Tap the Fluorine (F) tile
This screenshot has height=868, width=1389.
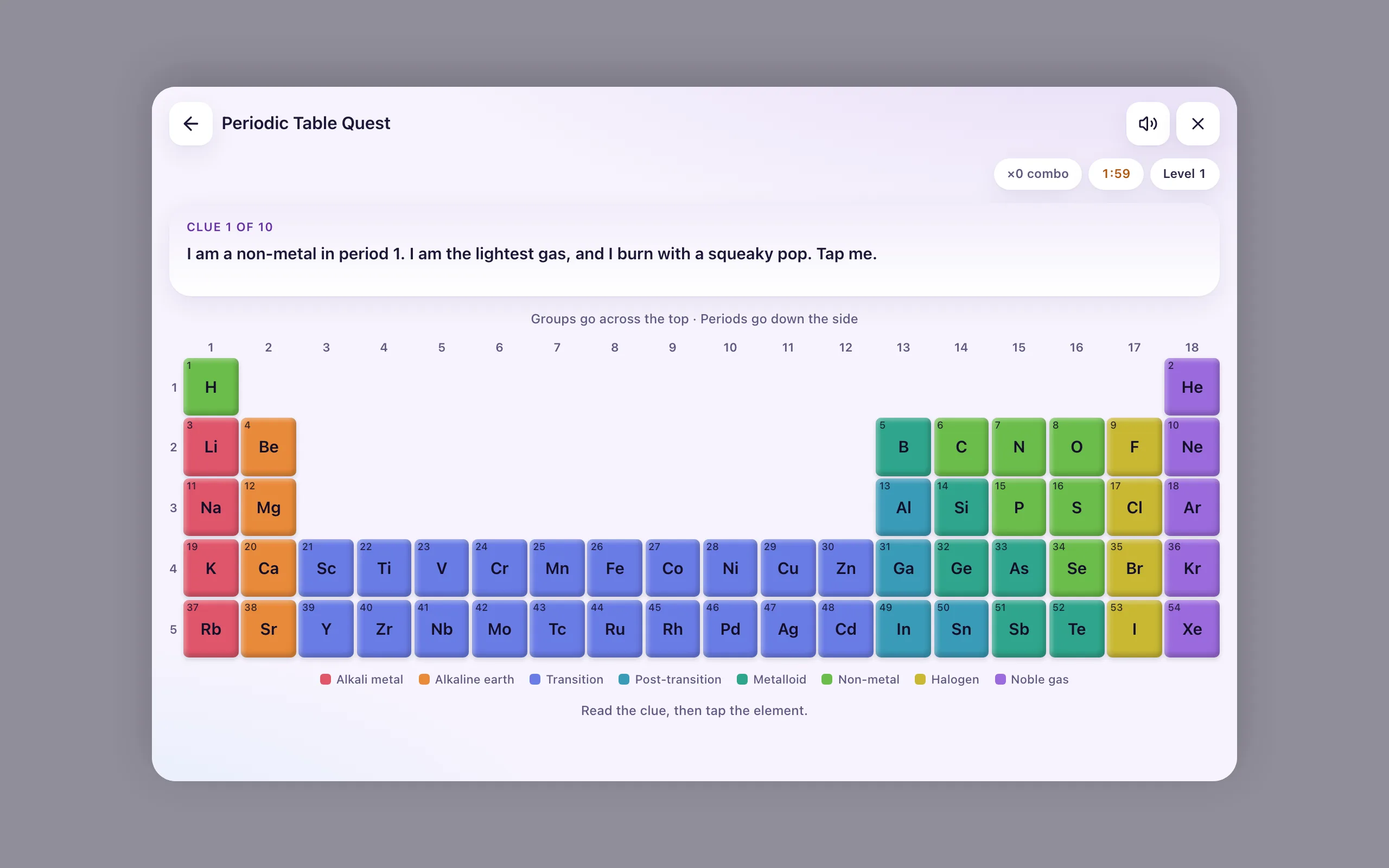pyautogui.click(x=1134, y=446)
